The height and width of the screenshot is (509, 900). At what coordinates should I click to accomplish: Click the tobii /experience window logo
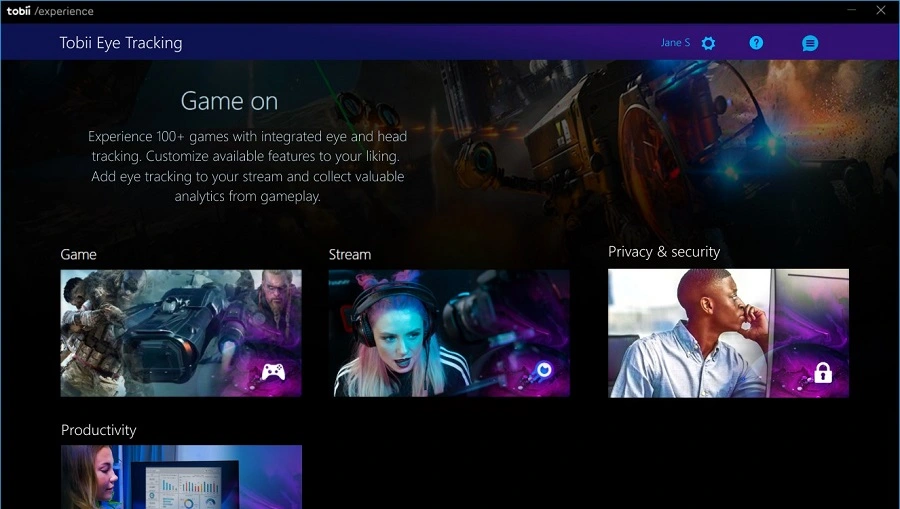[50, 11]
